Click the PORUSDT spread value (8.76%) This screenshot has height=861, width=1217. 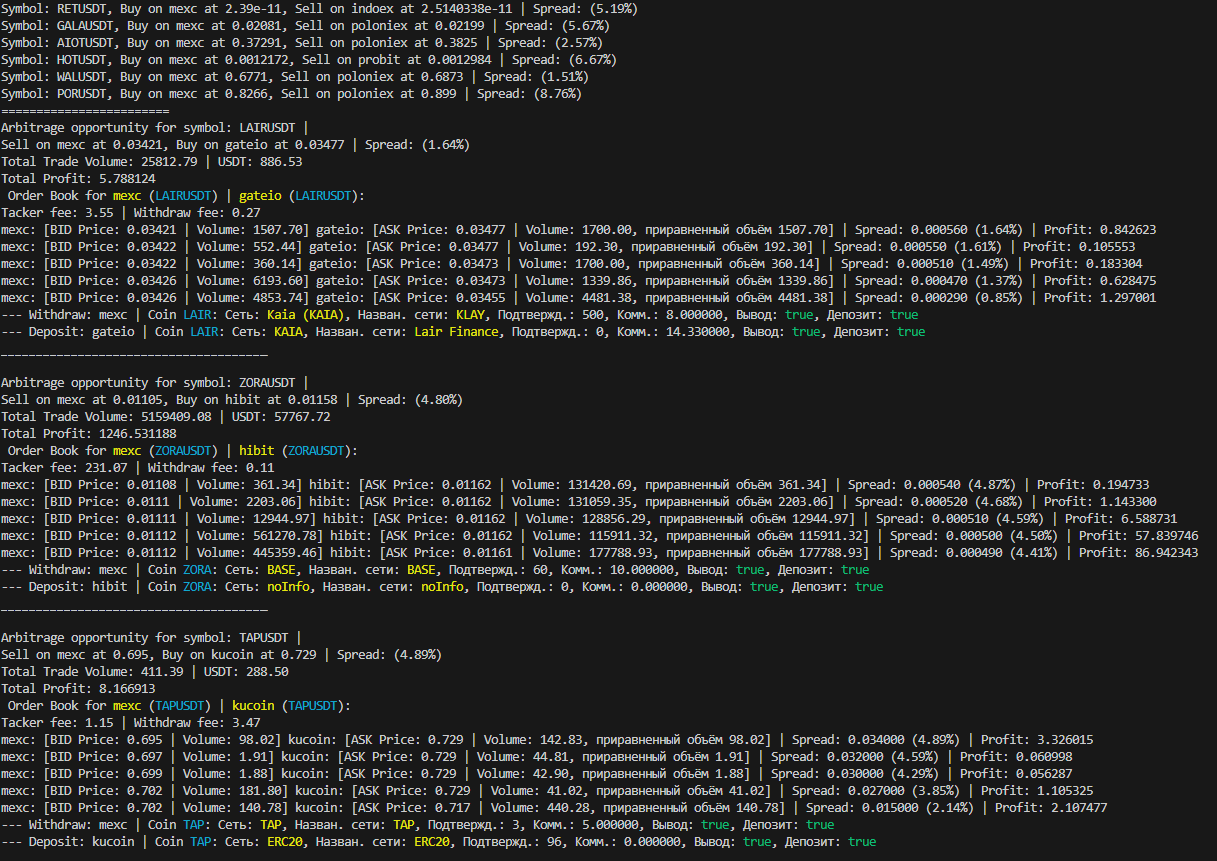point(556,93)
